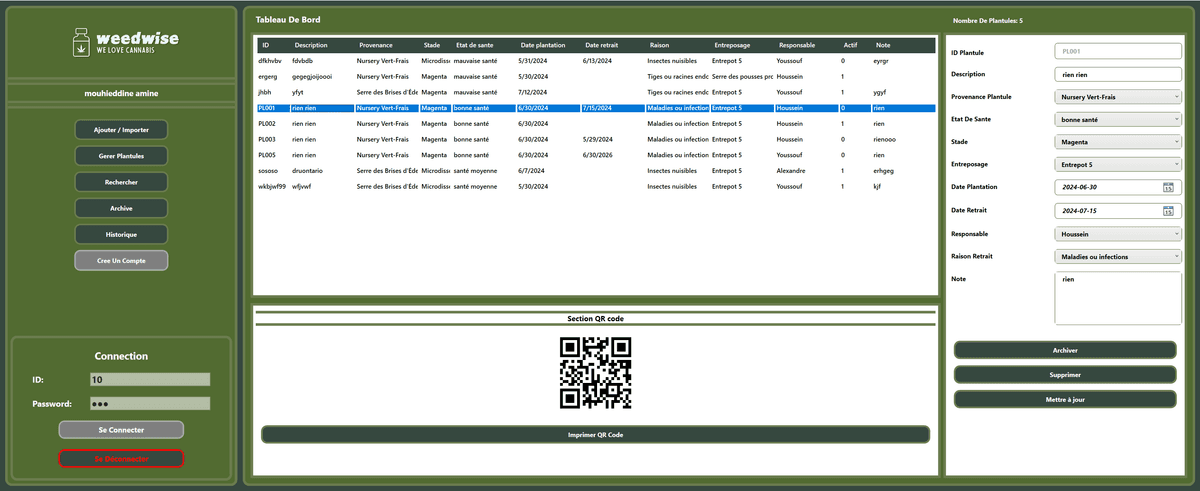Sort by the Stade column header
Viewport: 1200px width, 491px height.
432,45
